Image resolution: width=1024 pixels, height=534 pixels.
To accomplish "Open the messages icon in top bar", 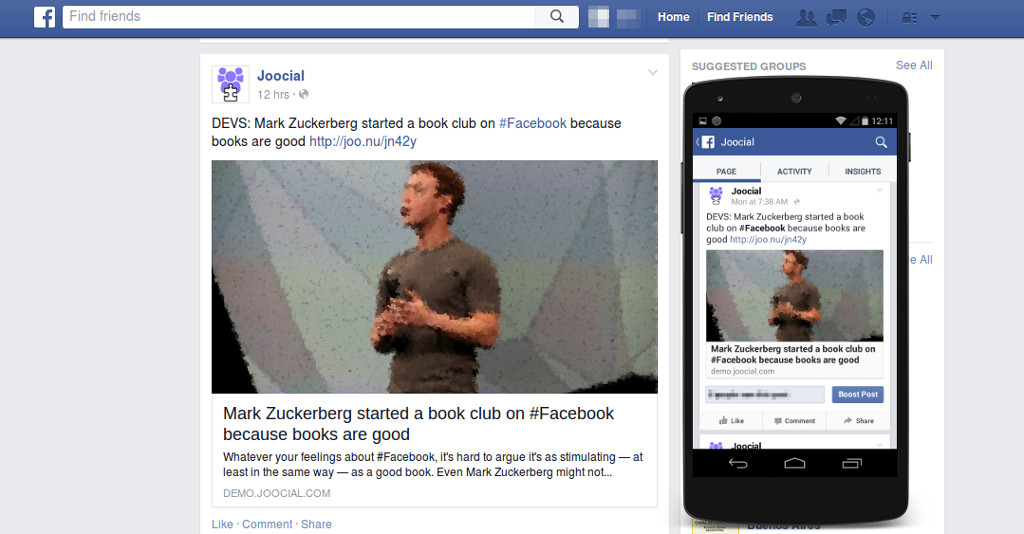I will 837,18.
